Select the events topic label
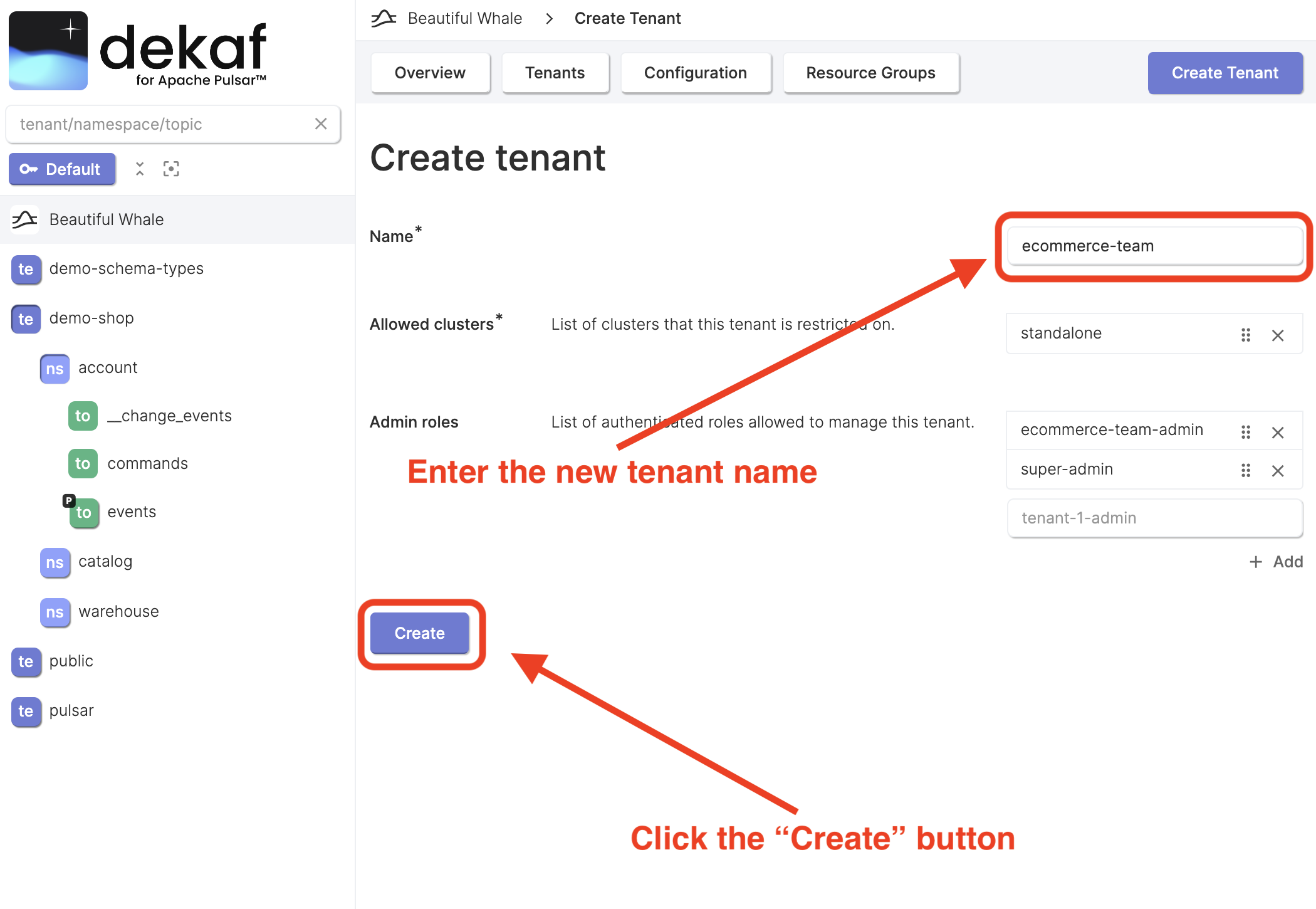The width and height of the screenshot is (1316, 909). click(132, 512)
